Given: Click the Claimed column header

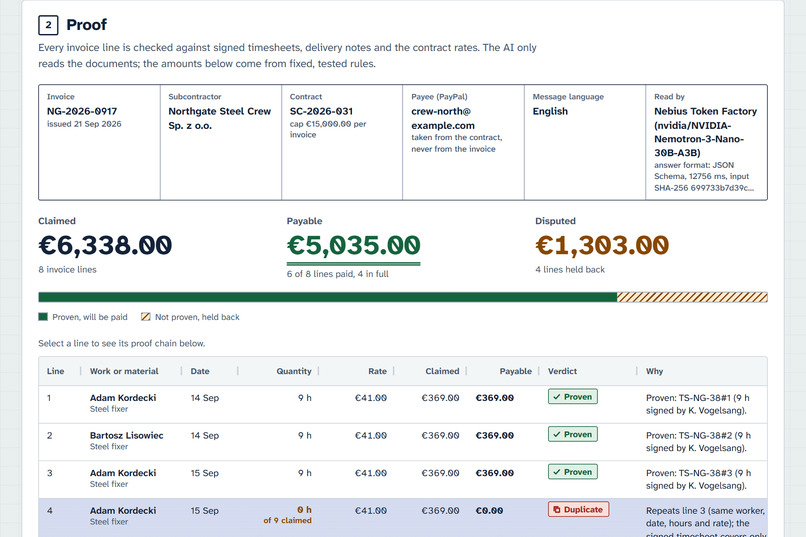Looking at the screenshot, I should click(x=442, y=371).
